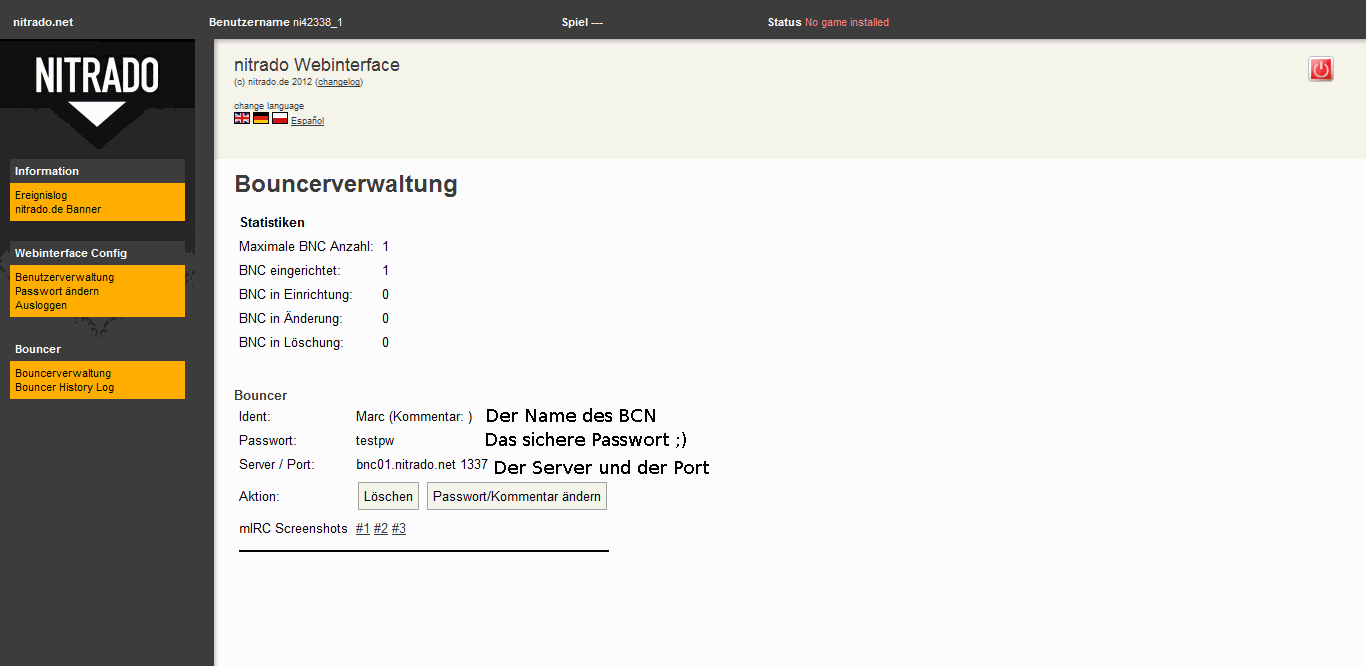Click server address bnc01.nitrado.net 1337
The height and width of the screenshot is (666, 1366).
pos(422,465)
